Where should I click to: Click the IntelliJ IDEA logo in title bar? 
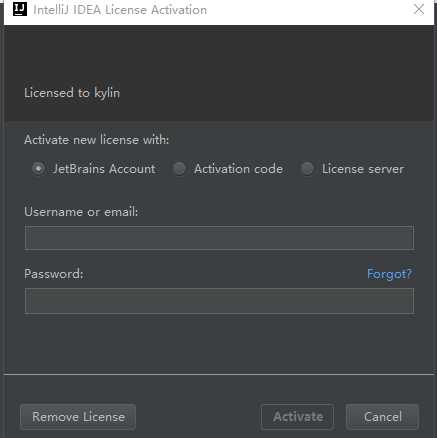click(x=20, y=9)
